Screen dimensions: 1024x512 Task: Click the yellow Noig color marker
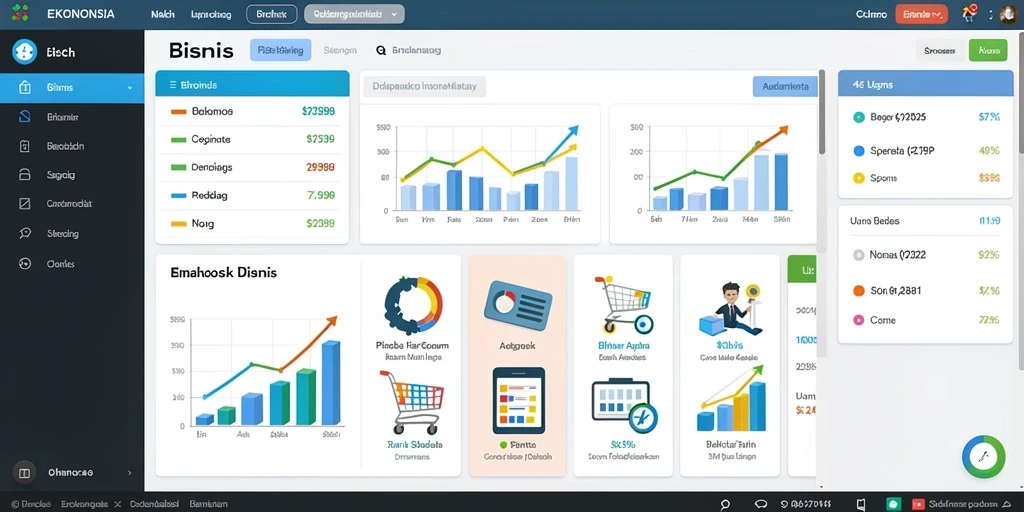coord(178,223)
